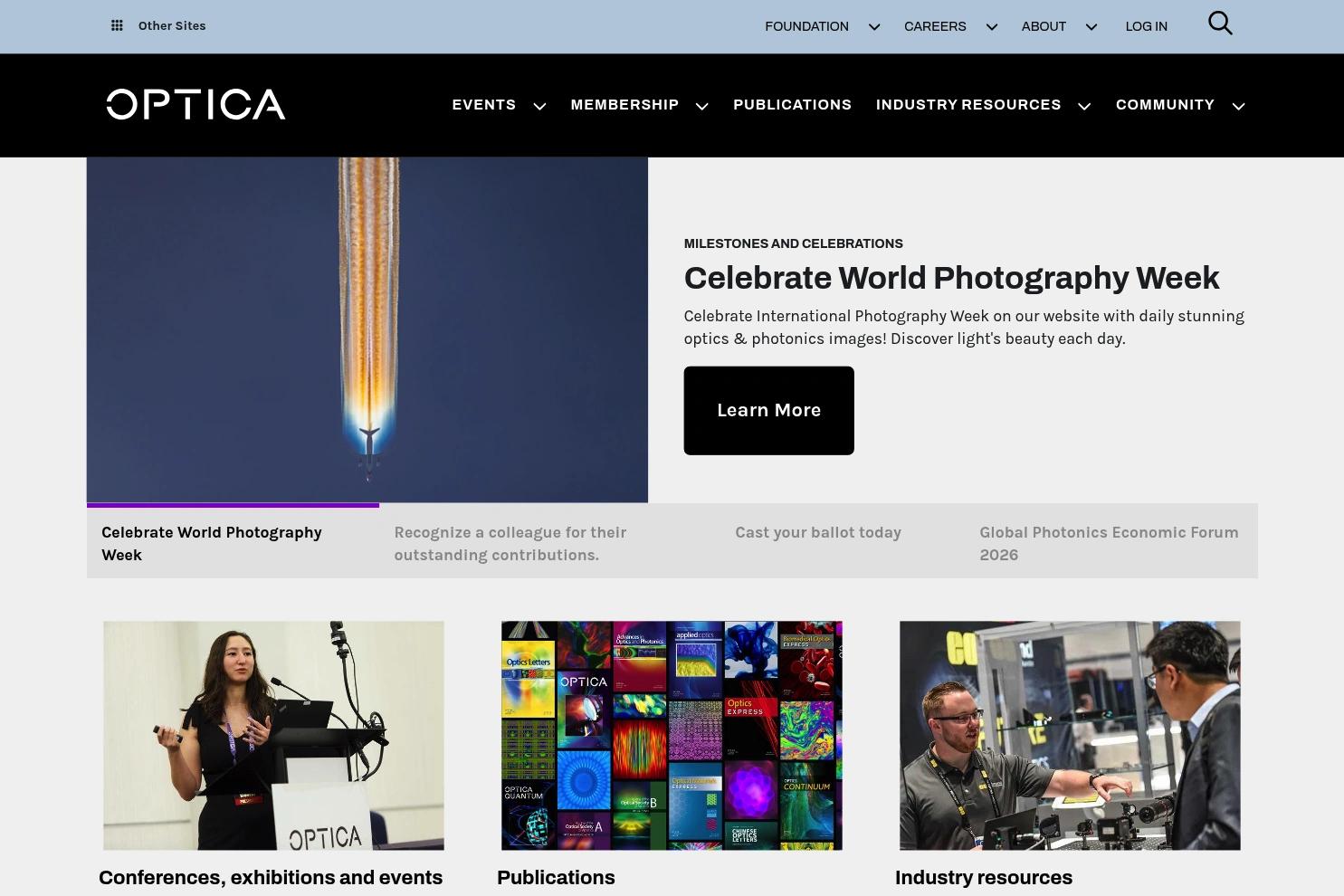Click the Learn More button
The image size is (1344, 896).
(768, 411)
